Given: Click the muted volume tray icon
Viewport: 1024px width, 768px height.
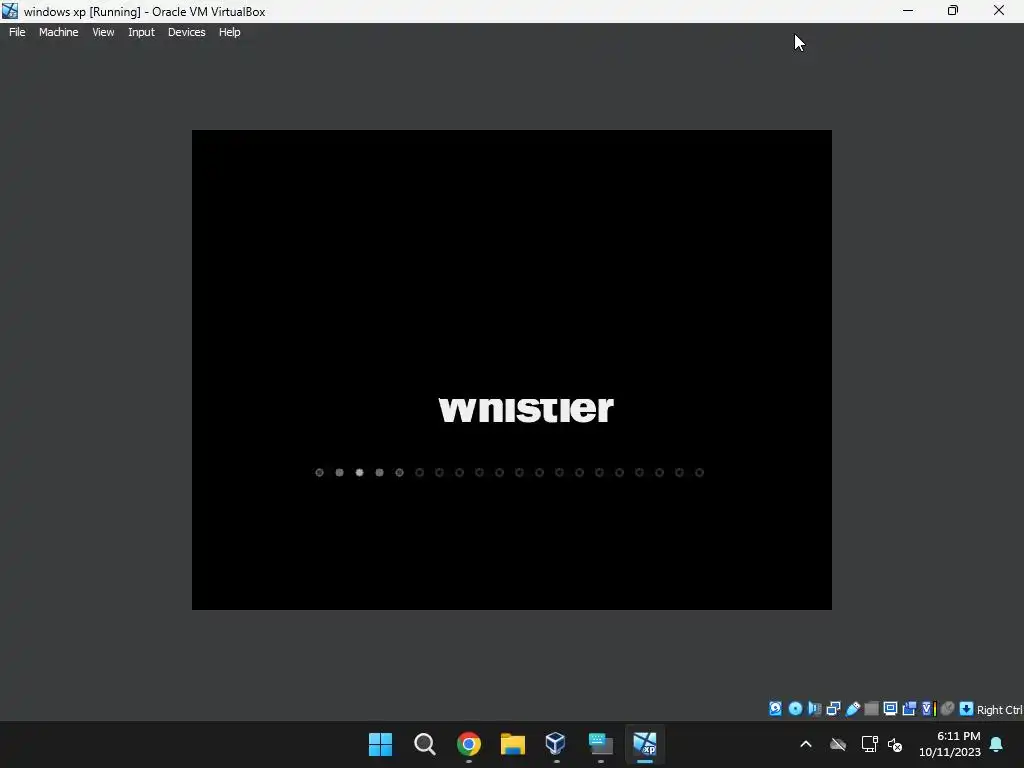Looking at the screenshot, I should tap(895, 744).
